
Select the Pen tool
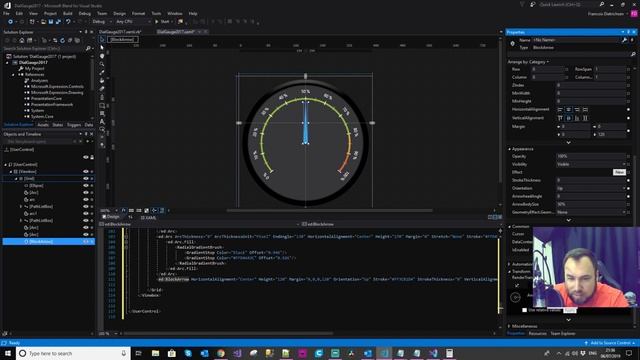102,97
